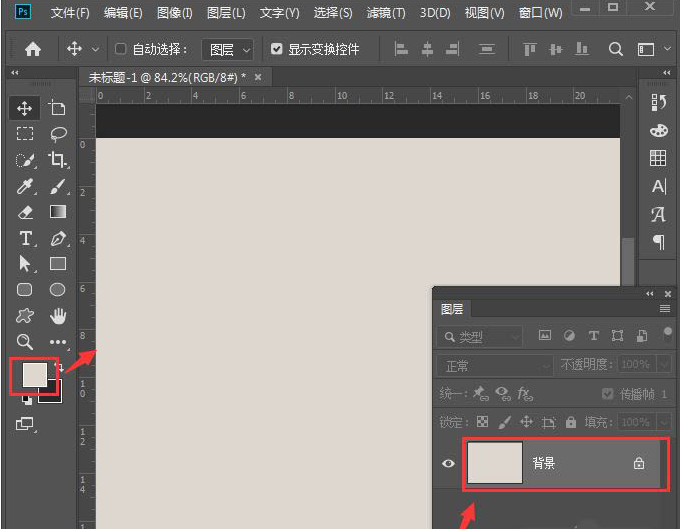Toggle the 自动选择 checkbox
Screen dimensions: 680x529
(121, 49)
